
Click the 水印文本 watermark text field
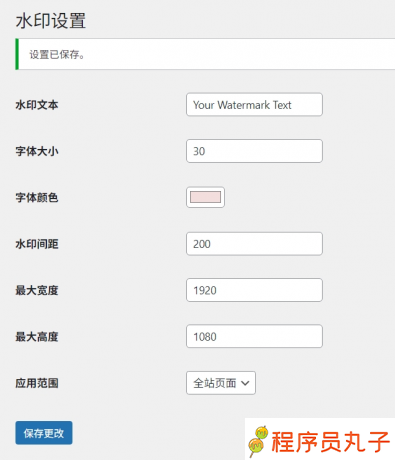pyautogui.click(x=254, y=105)
